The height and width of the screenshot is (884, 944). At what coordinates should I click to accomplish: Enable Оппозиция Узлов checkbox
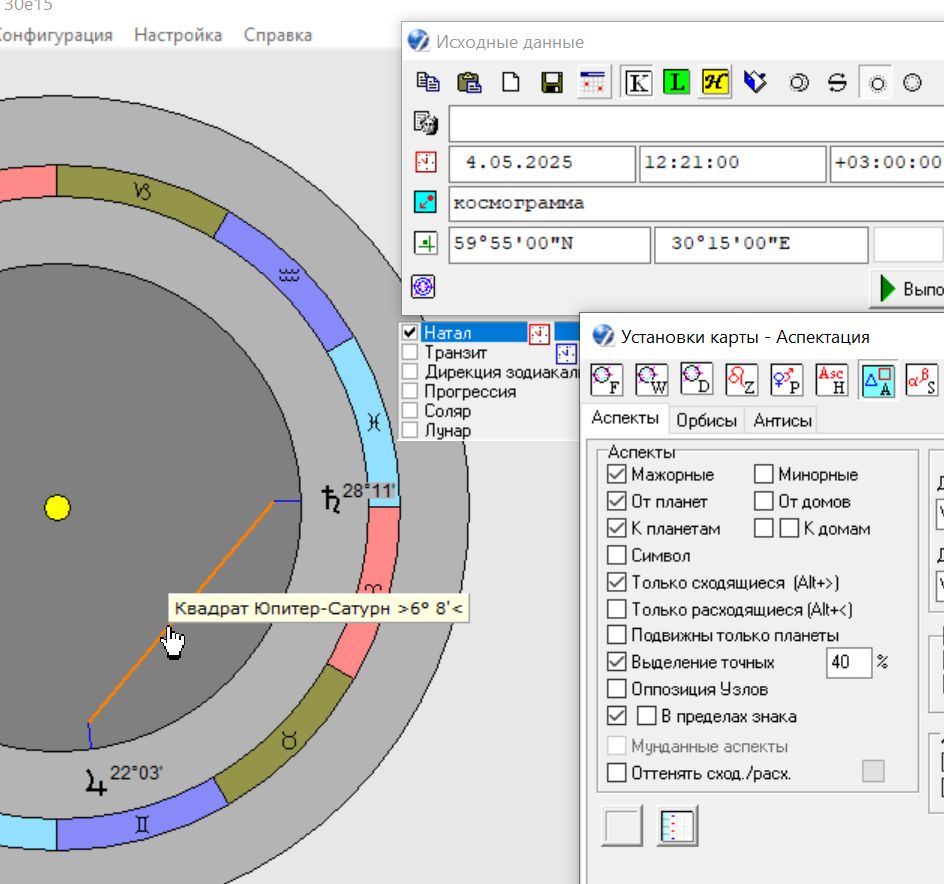point(616,688)
